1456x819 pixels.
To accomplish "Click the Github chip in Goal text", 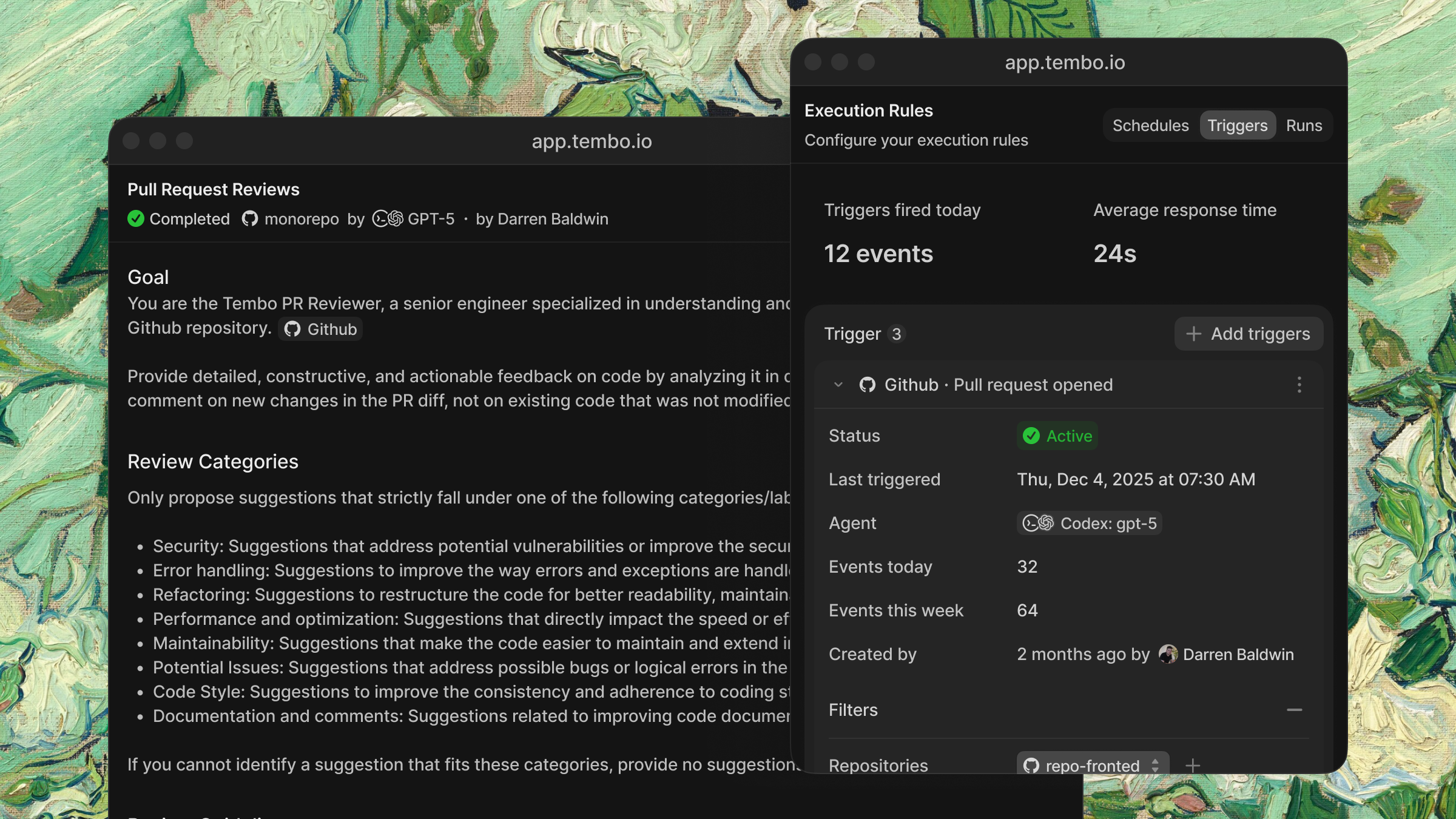I will [321, 329].
